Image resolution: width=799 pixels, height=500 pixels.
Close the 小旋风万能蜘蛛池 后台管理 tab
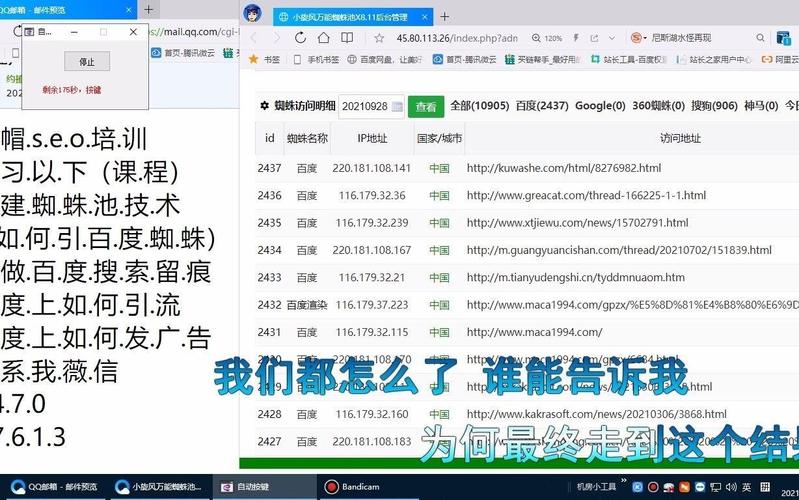(424, 17)
